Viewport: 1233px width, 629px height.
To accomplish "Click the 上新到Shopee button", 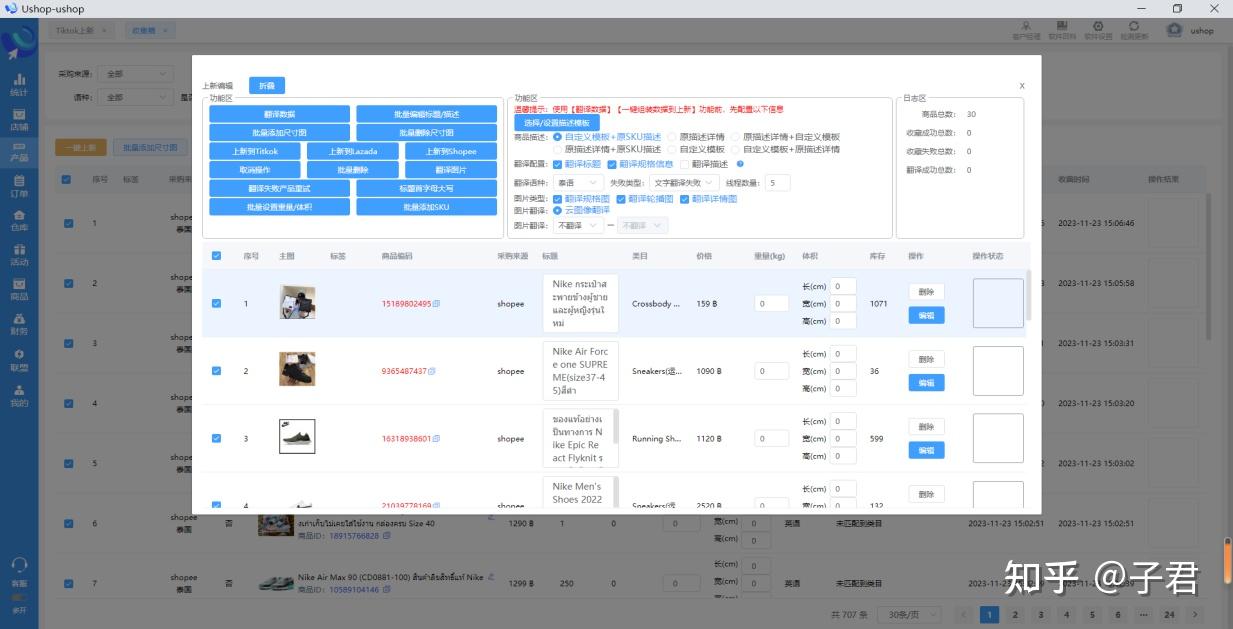I will click(x=451, y=152).
